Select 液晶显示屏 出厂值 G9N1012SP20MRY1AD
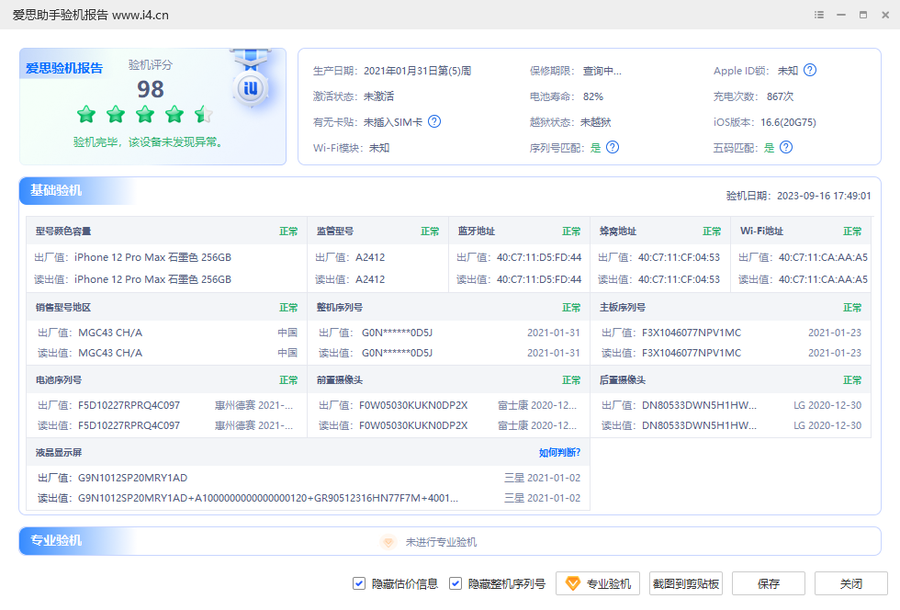900x610 pixels. pos(133,477)
